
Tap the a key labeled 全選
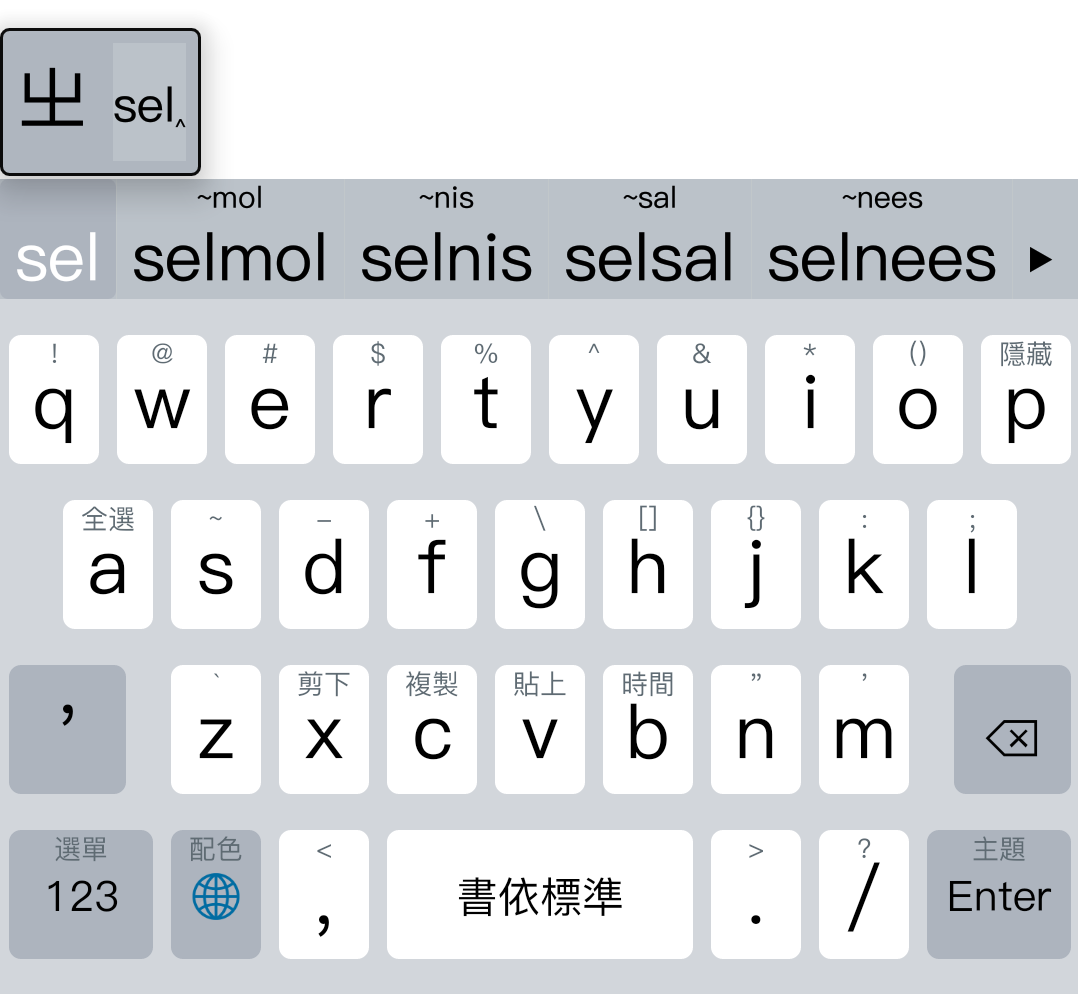click(108, 564)
